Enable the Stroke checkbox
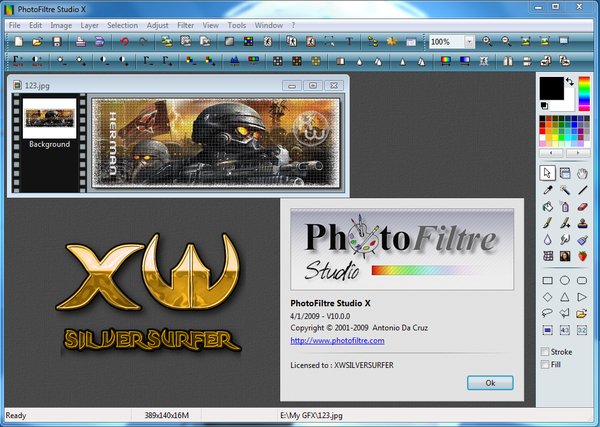The height and width of the screenshot is (427, 600). point(545,352)
